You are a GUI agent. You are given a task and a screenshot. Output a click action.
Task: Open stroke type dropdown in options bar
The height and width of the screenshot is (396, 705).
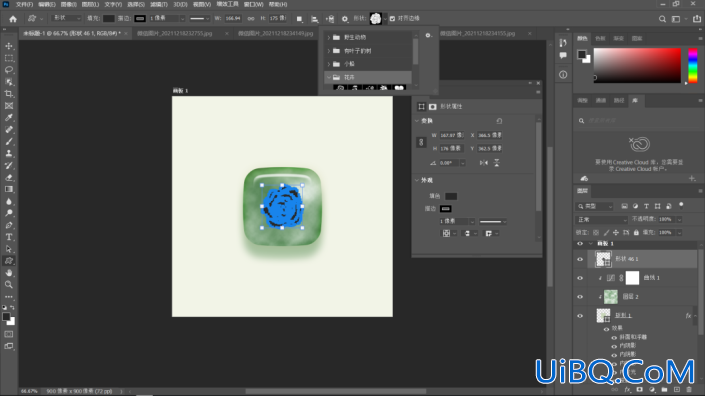point(199,19)
